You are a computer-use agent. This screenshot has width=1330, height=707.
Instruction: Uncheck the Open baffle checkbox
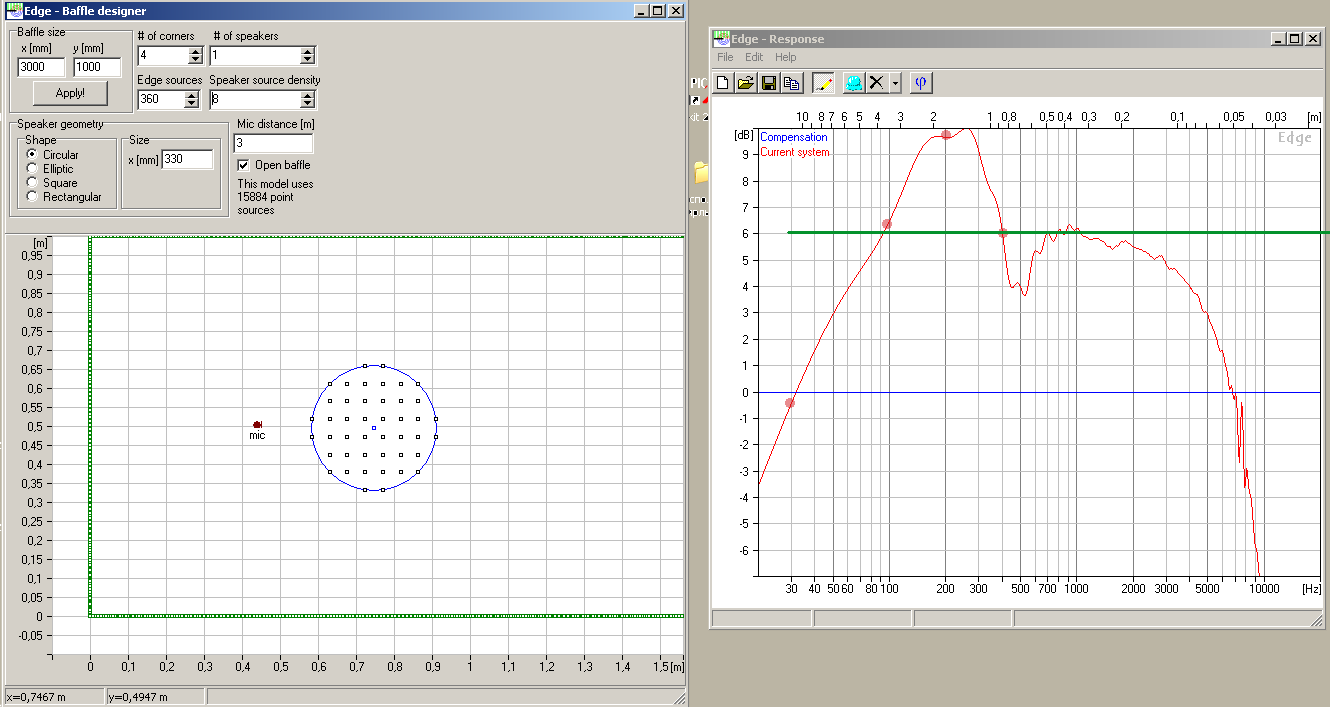(x=243, y=165)
